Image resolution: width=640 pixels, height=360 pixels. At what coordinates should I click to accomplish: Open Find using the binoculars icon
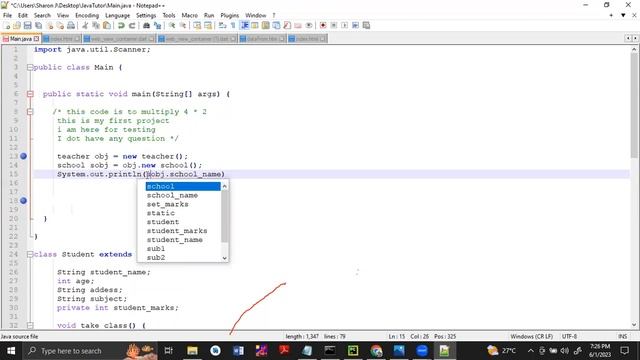click(146, 25)
